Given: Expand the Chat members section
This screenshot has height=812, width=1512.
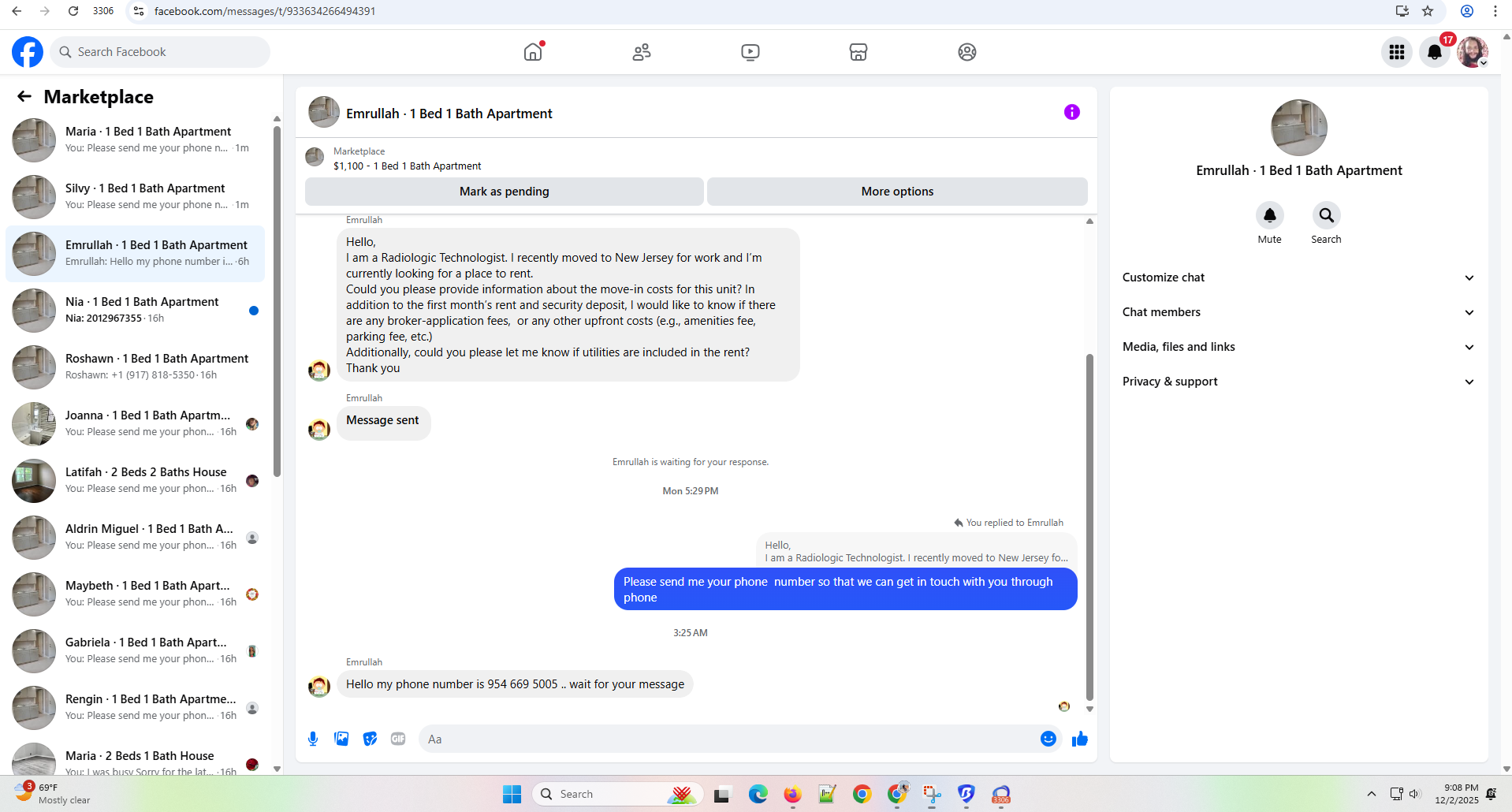Looking at the screenshot, I should 1298,312.
